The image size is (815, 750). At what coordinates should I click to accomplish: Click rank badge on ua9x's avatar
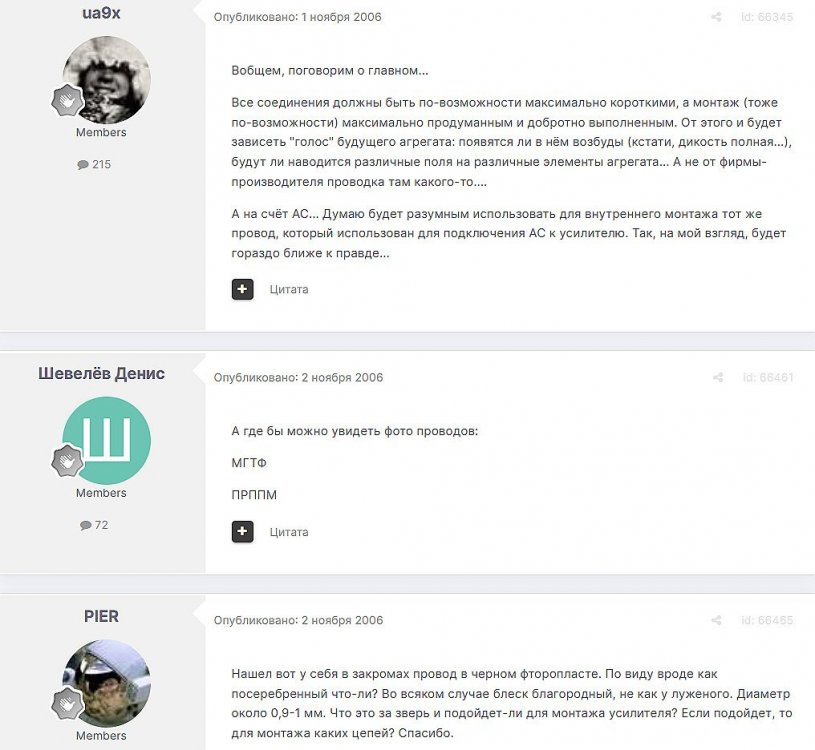(68, 100)
